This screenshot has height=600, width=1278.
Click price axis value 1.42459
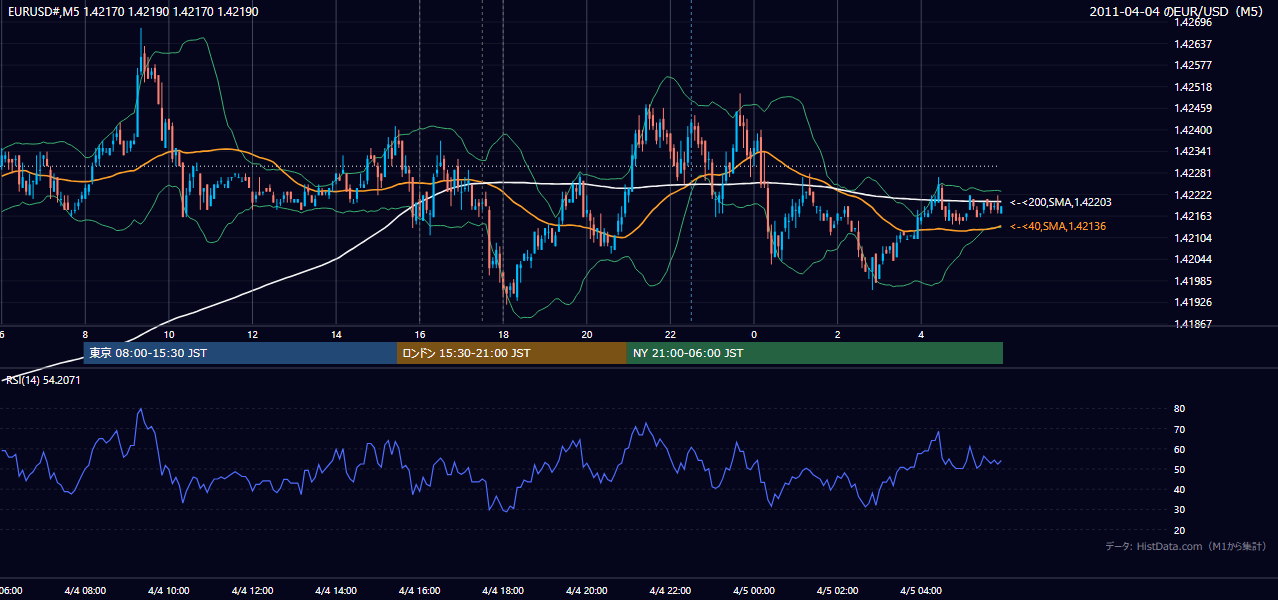pyautogui.click(x=1193, y=108)
